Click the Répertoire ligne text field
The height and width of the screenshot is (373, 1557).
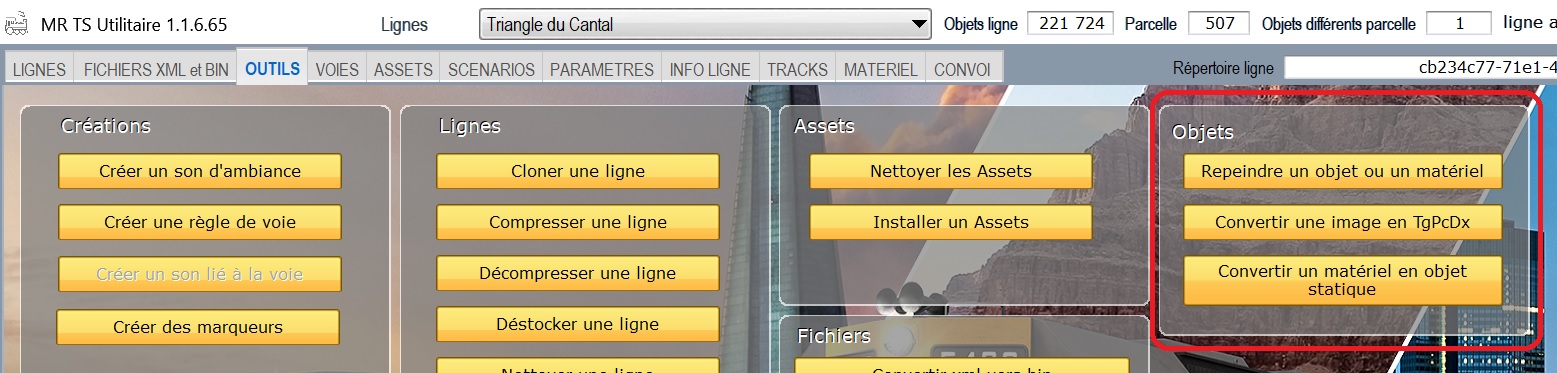1420,68
